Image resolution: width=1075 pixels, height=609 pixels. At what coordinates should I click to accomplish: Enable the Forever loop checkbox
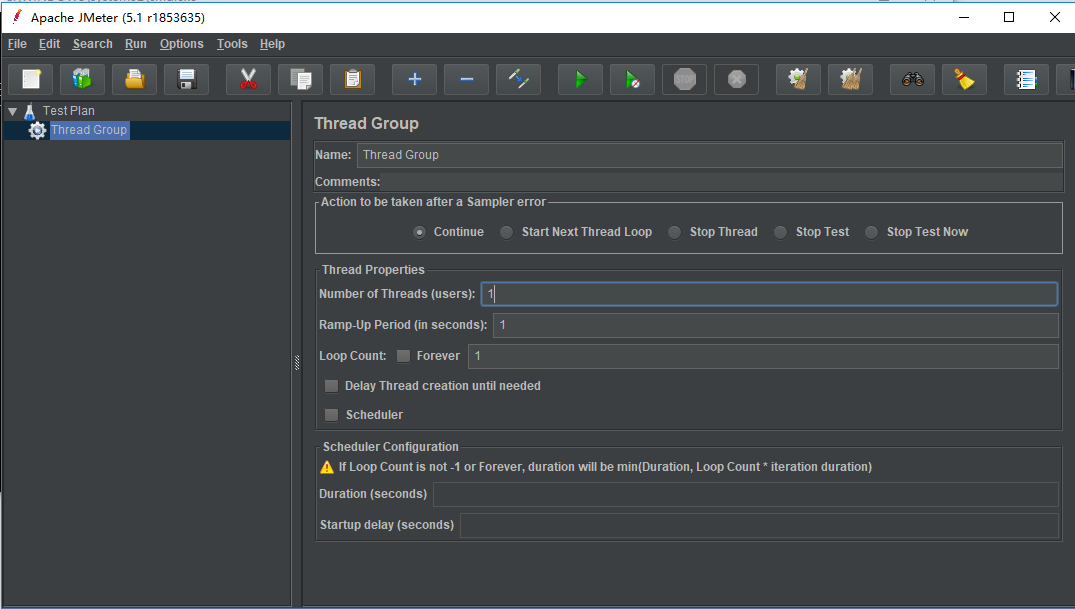click(403, 356)
